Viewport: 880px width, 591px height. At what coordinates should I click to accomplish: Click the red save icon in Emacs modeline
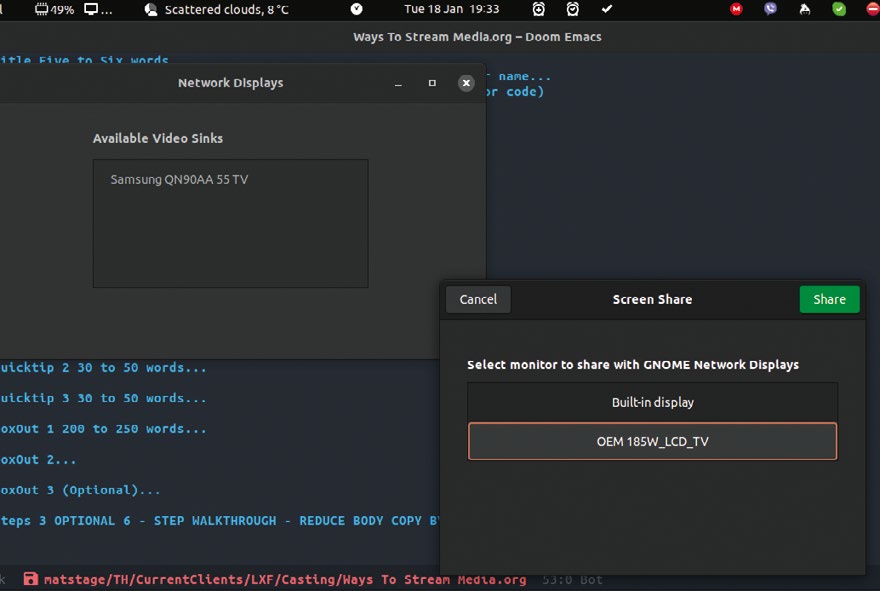click(30, 579)
